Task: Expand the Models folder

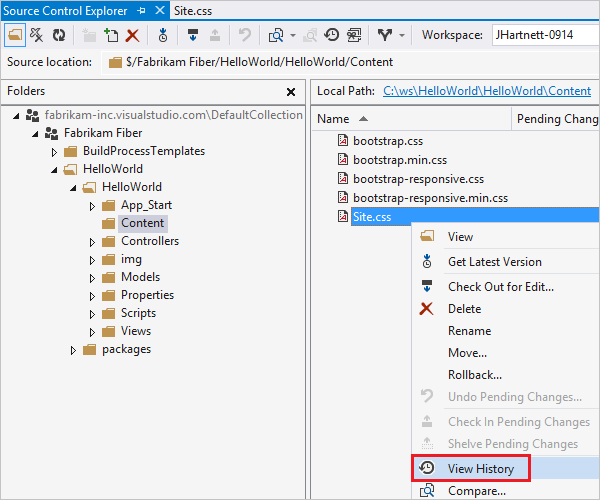Action: (x=92, y=278)
